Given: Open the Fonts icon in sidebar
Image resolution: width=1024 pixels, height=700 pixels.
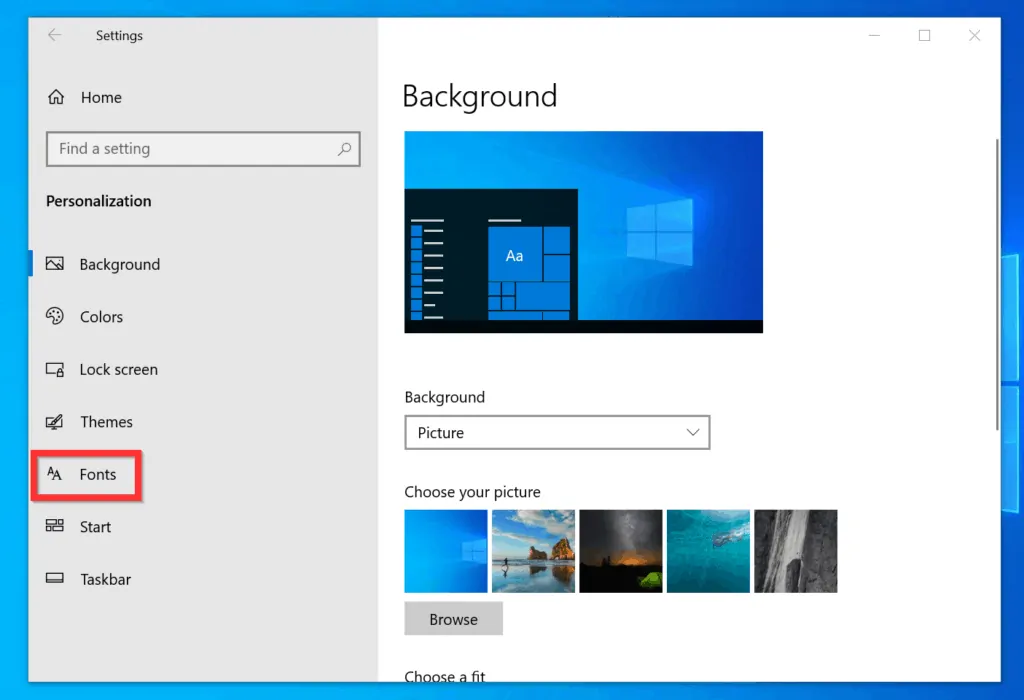Looking at the screenshot, I should 57,475.
